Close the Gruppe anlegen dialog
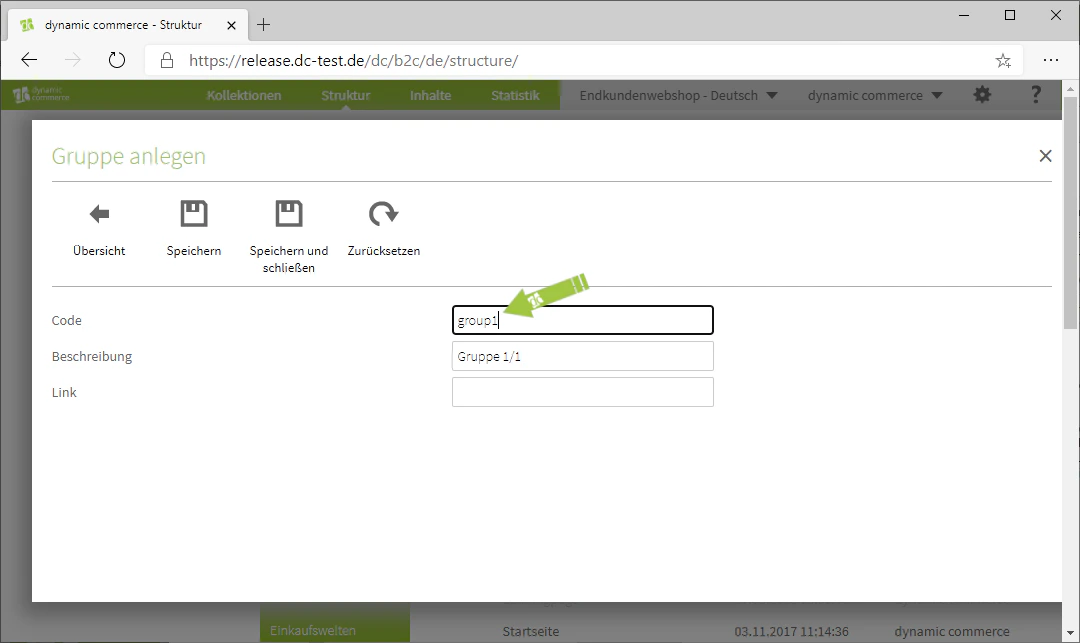Screen dimensions: 1080x643 [x=1045, y=156]
